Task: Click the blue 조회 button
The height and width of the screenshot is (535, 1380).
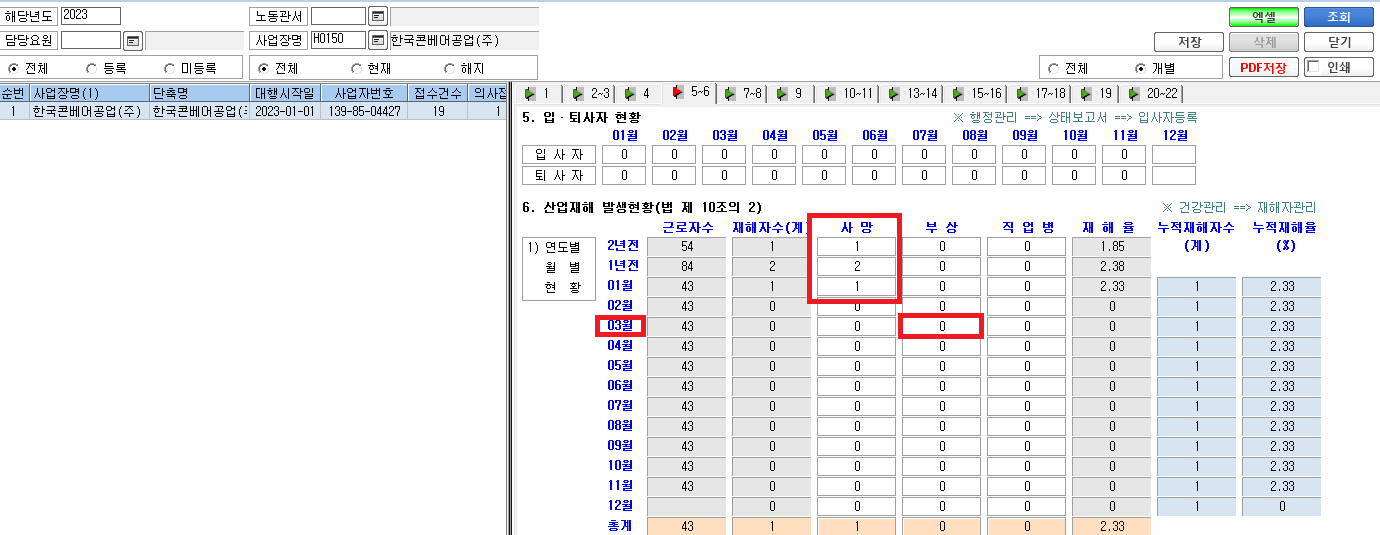Action: click(x=1339, y=17)
